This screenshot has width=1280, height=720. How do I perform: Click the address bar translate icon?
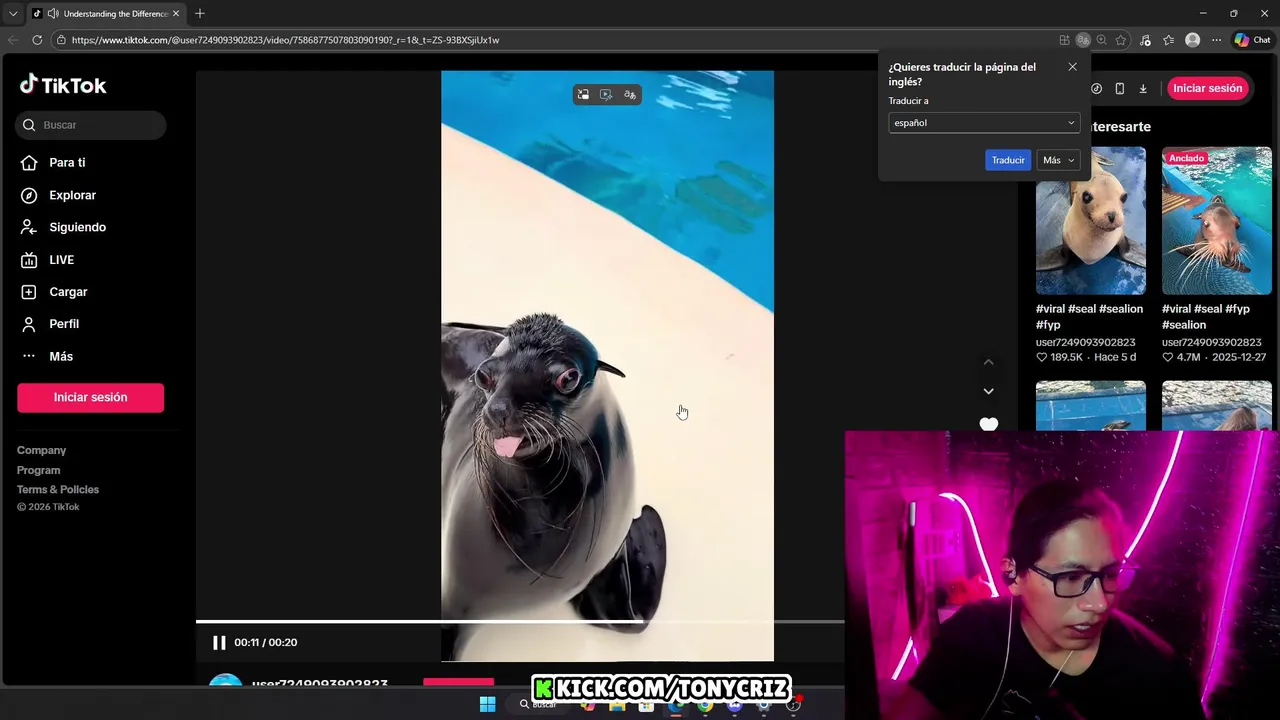click(x=1083, y=40)
